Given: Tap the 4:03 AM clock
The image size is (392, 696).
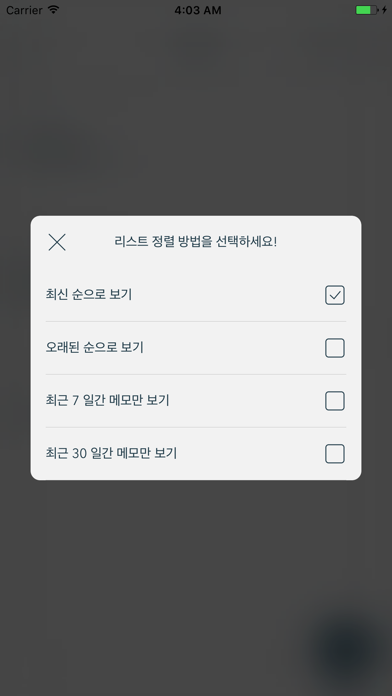Looking at the screenshot, I should [x=198, y=10].
